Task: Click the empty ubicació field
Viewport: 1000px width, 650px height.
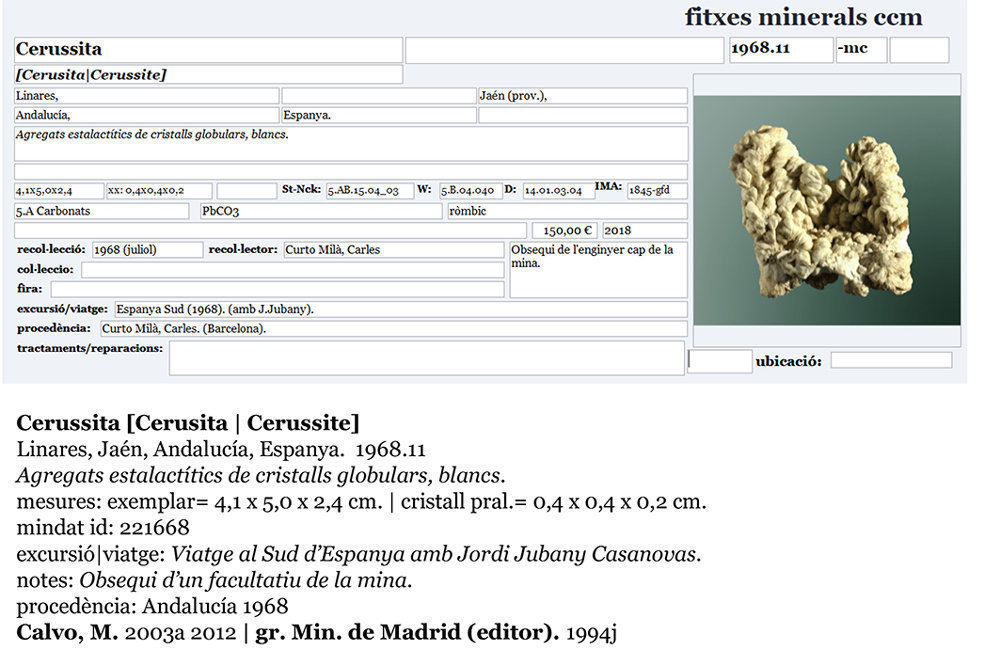Action: (891, 360)
